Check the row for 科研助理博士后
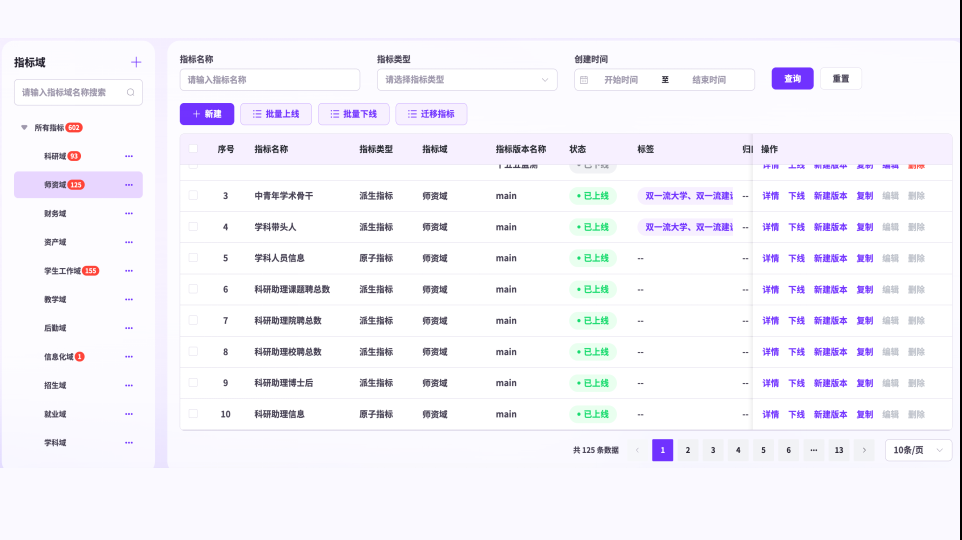The height and width of the screenshot is (540, 962). pyautogui.click(x=193, y=383)
